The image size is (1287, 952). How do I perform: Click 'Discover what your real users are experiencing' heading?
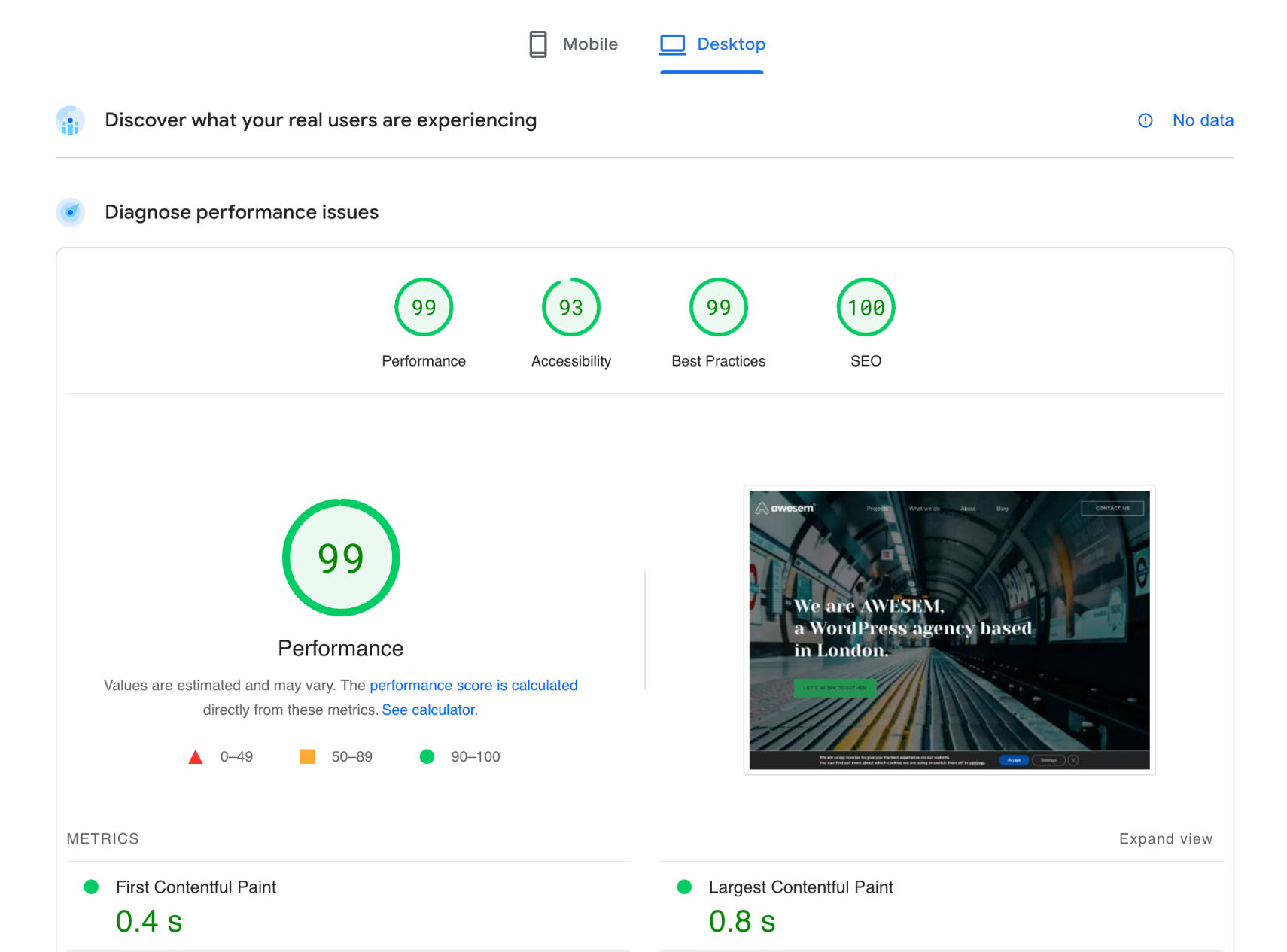321,120
